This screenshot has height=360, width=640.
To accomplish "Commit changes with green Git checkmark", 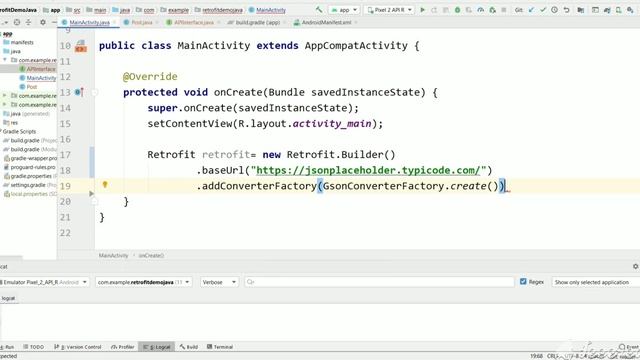I will click(x=543, y=9).
